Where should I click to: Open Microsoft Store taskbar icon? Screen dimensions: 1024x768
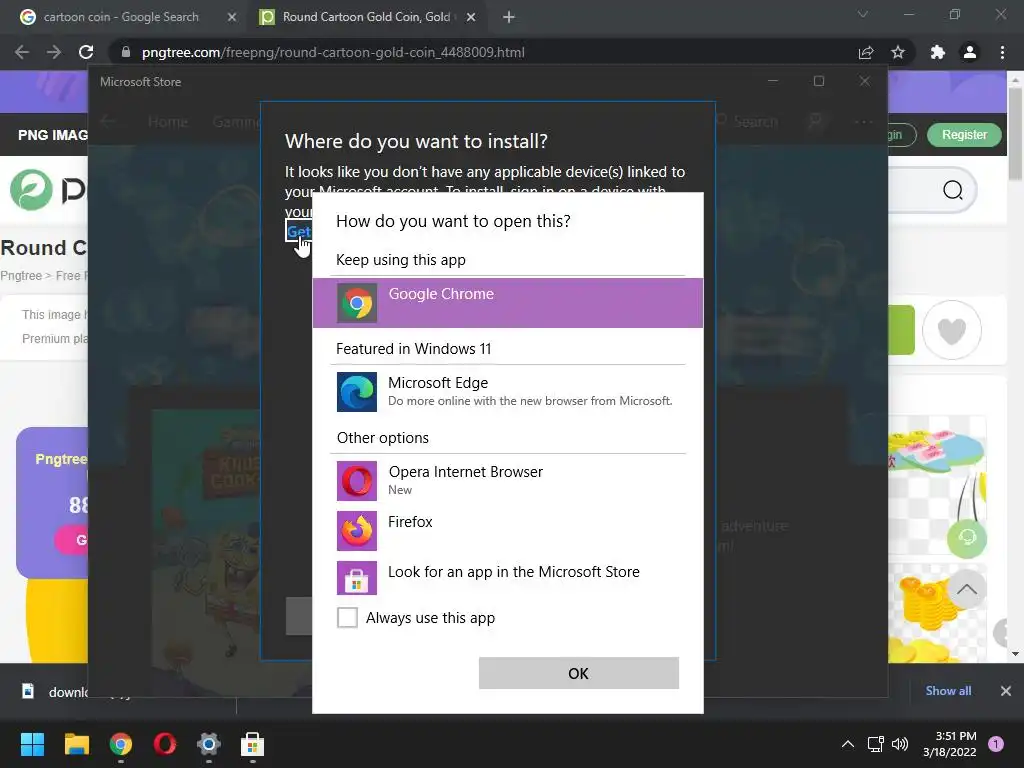point(253,744)
